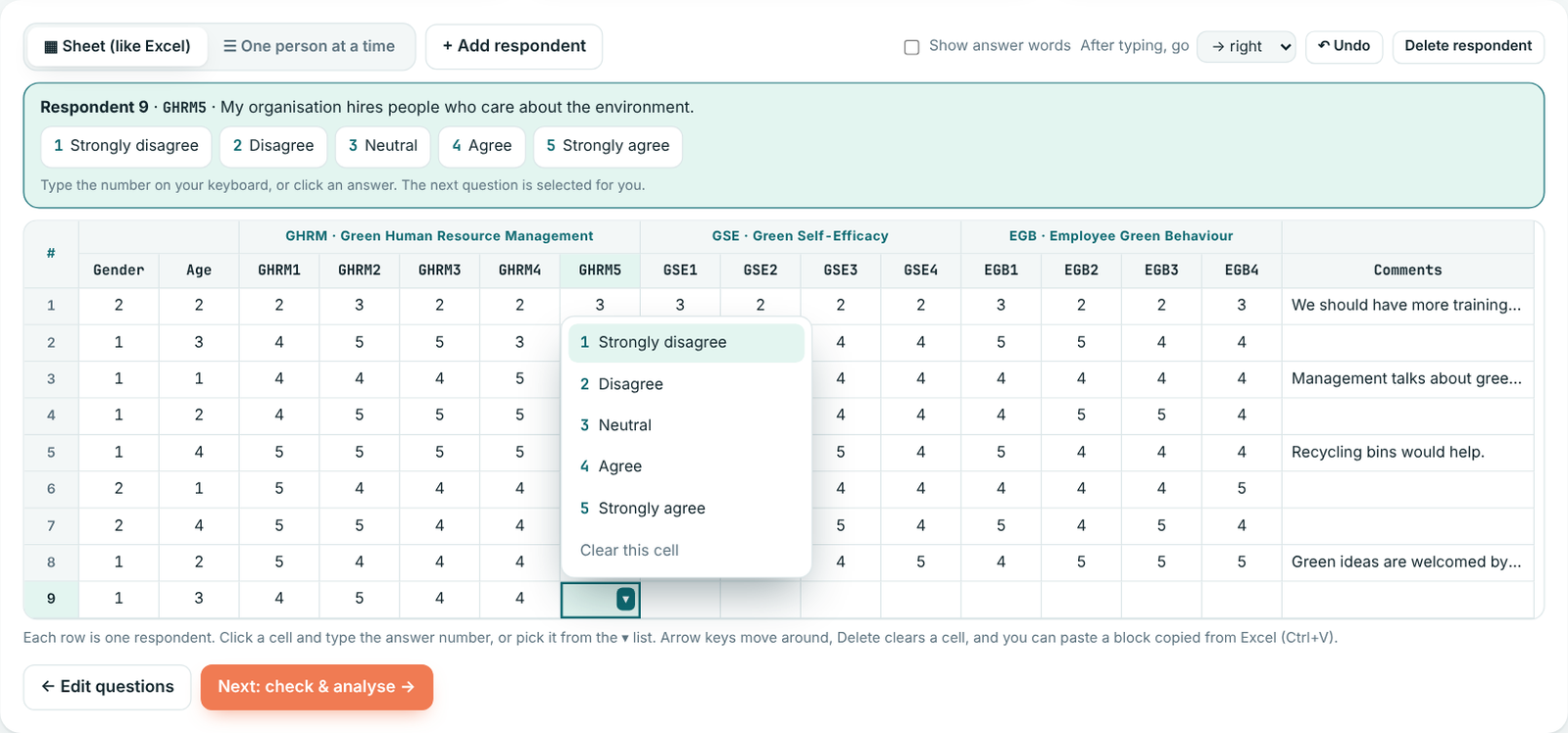Viewport: 1568px width, 733px height.
Task: Choose 'Clear this cell' in the dropdown list
Action: pos(686,551)
